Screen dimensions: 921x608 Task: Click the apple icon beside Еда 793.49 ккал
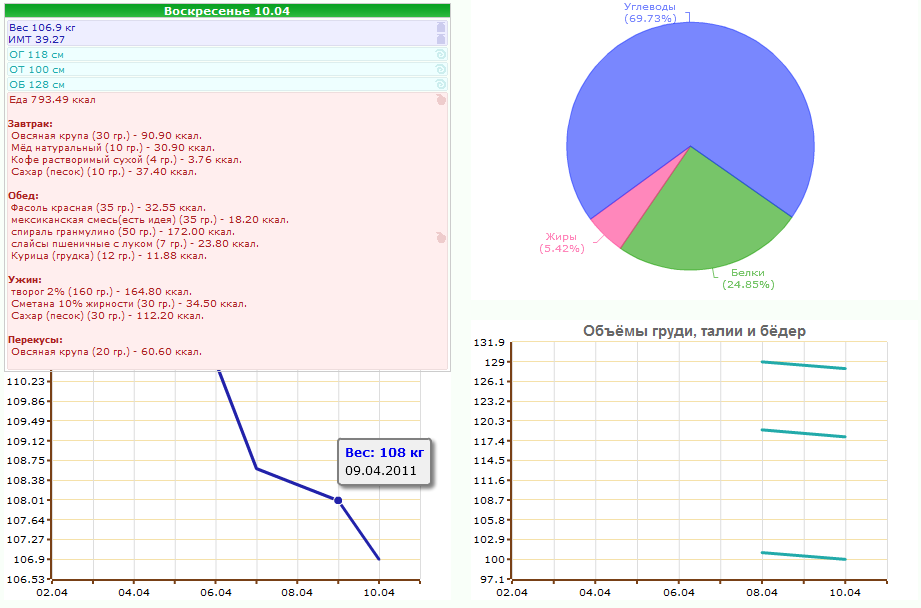tap(441, 100)
